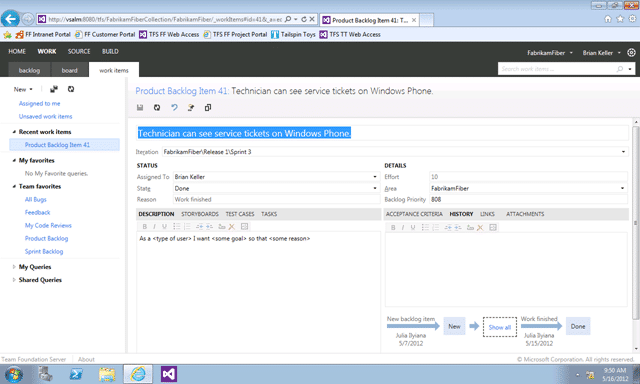Click the icon right of New dropdown
Image resolution: width=640 pixels, height=384 pixels.
[x=54, y=89]
